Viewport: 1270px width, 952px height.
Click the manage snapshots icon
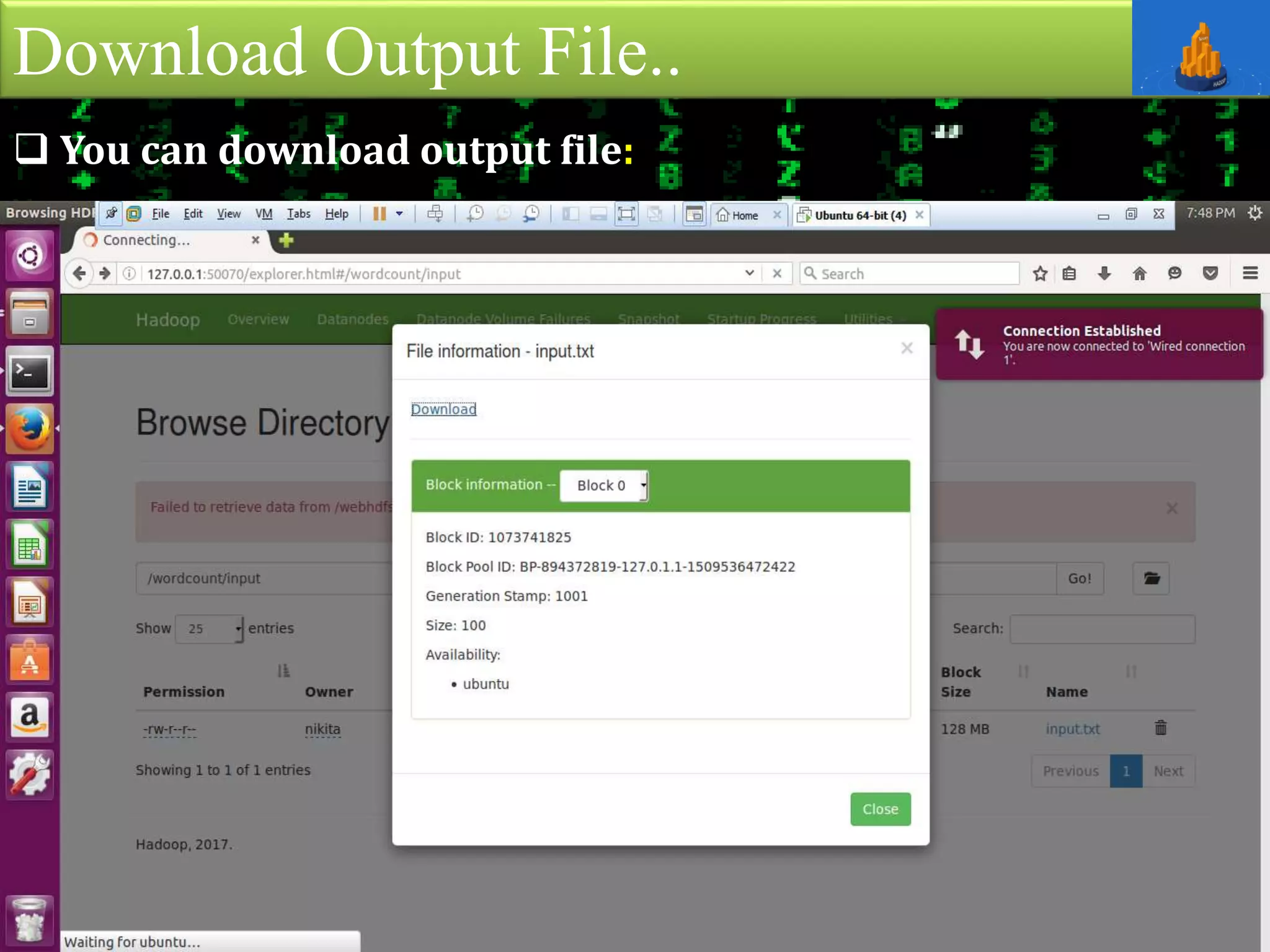pos(531,214)
